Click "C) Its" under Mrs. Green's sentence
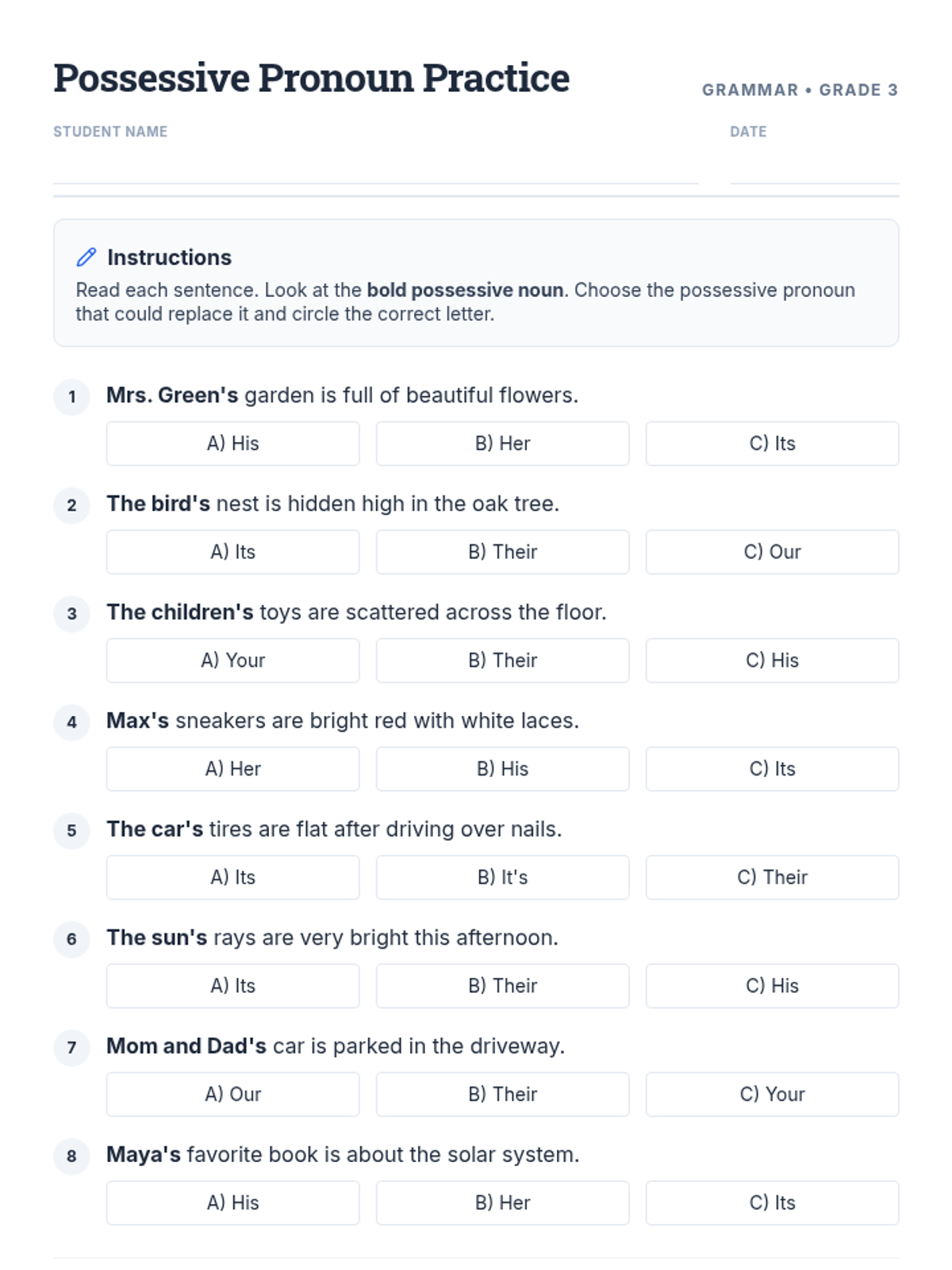This screenshot has height=1270, width=952. (772, 444)
